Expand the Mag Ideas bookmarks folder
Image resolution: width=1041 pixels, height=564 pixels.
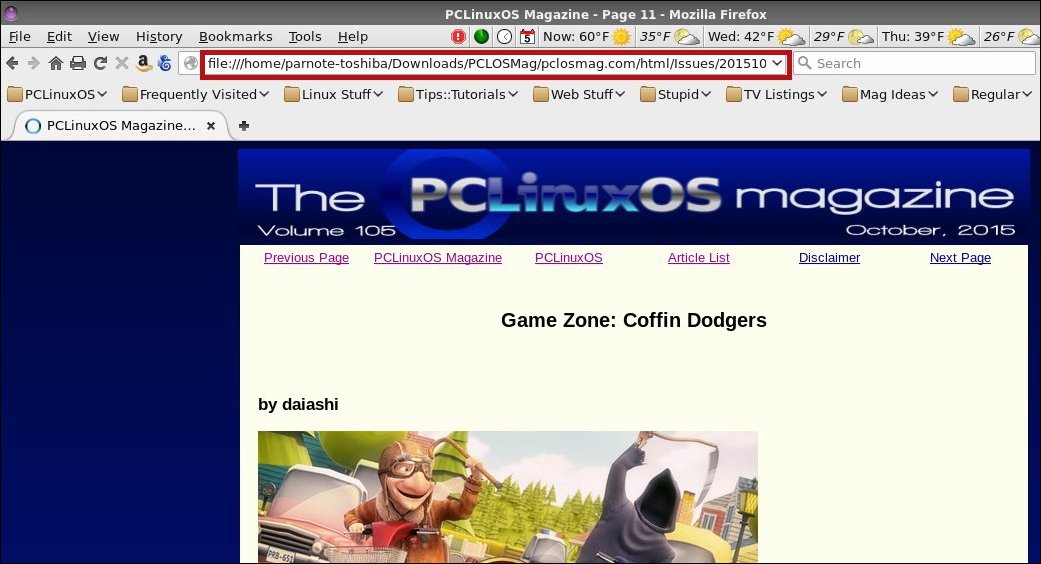[x=890, y=94]
